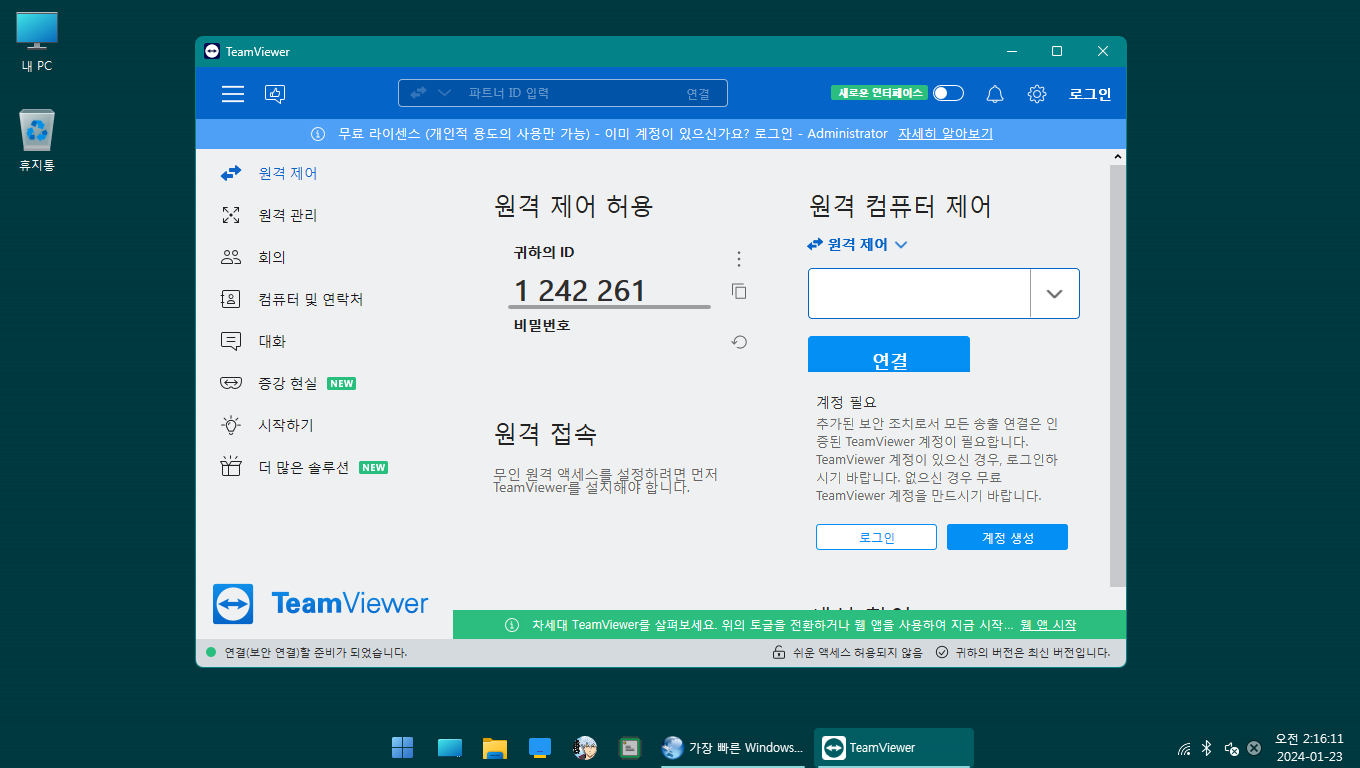Screen dimensions: 1360x768
Task: Click the 연결 button in the top search bar
Action: [x=698, y=94]
